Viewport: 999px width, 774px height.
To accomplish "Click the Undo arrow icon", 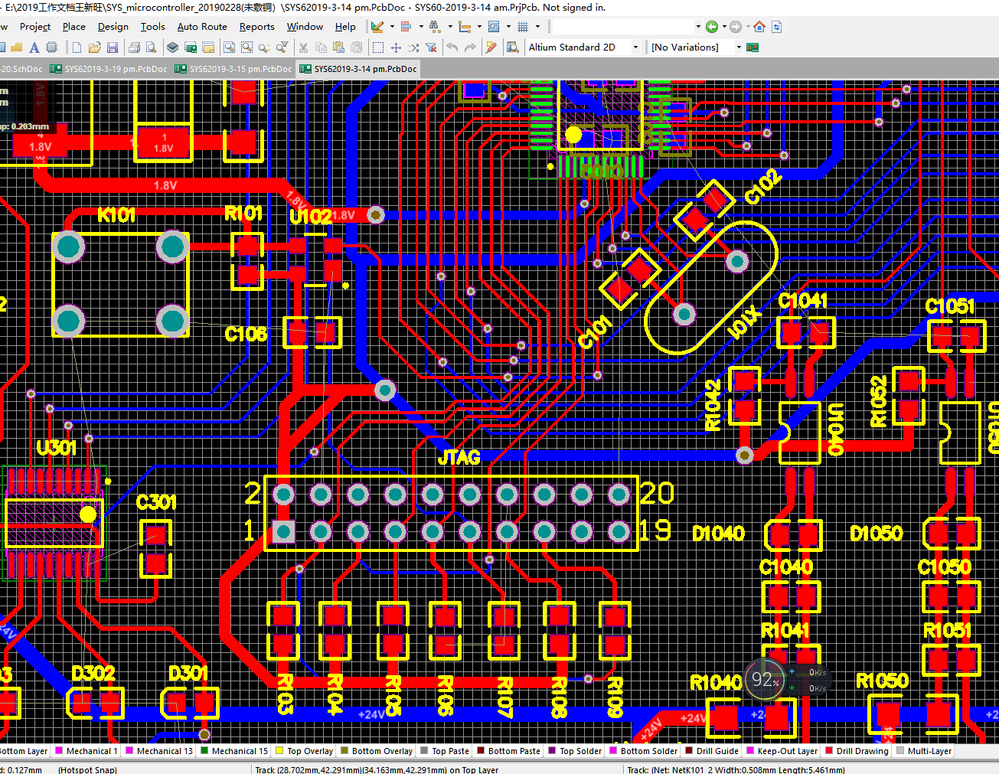I will coord(452,47).
